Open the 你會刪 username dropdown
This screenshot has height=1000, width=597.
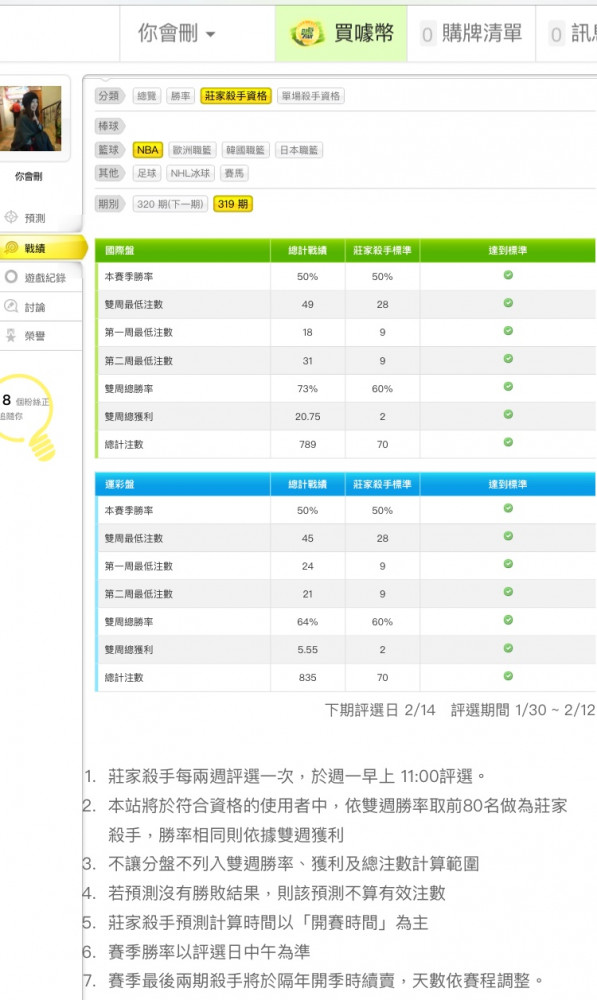tap(177, 33)
